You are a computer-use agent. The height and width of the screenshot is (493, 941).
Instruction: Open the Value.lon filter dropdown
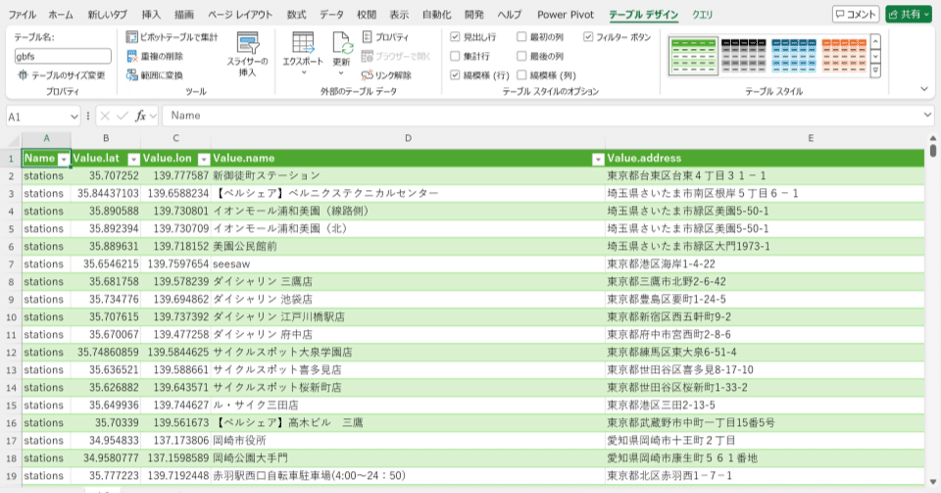click(x=204, y=159)
